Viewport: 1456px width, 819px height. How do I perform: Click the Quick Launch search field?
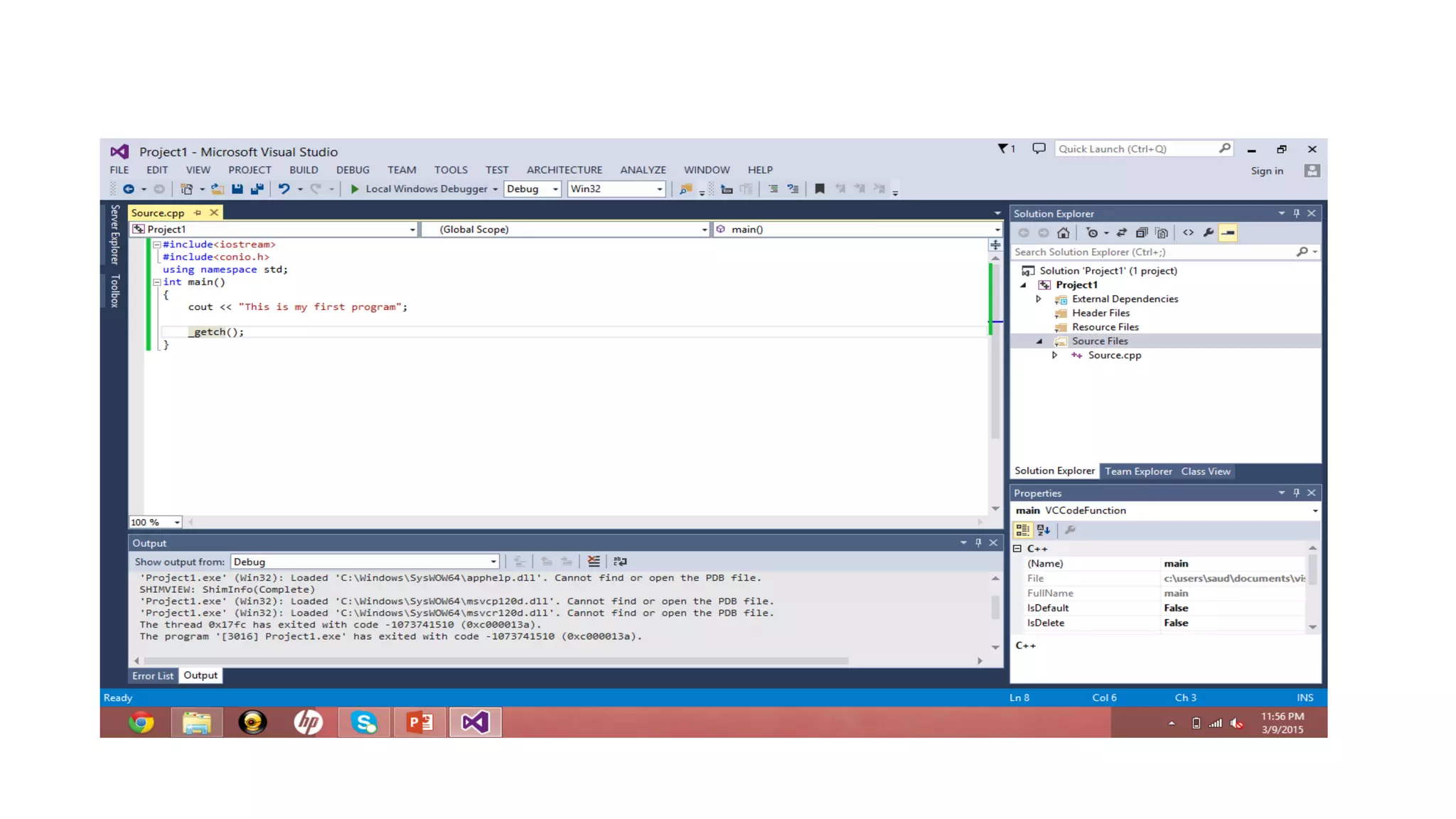1136,149
